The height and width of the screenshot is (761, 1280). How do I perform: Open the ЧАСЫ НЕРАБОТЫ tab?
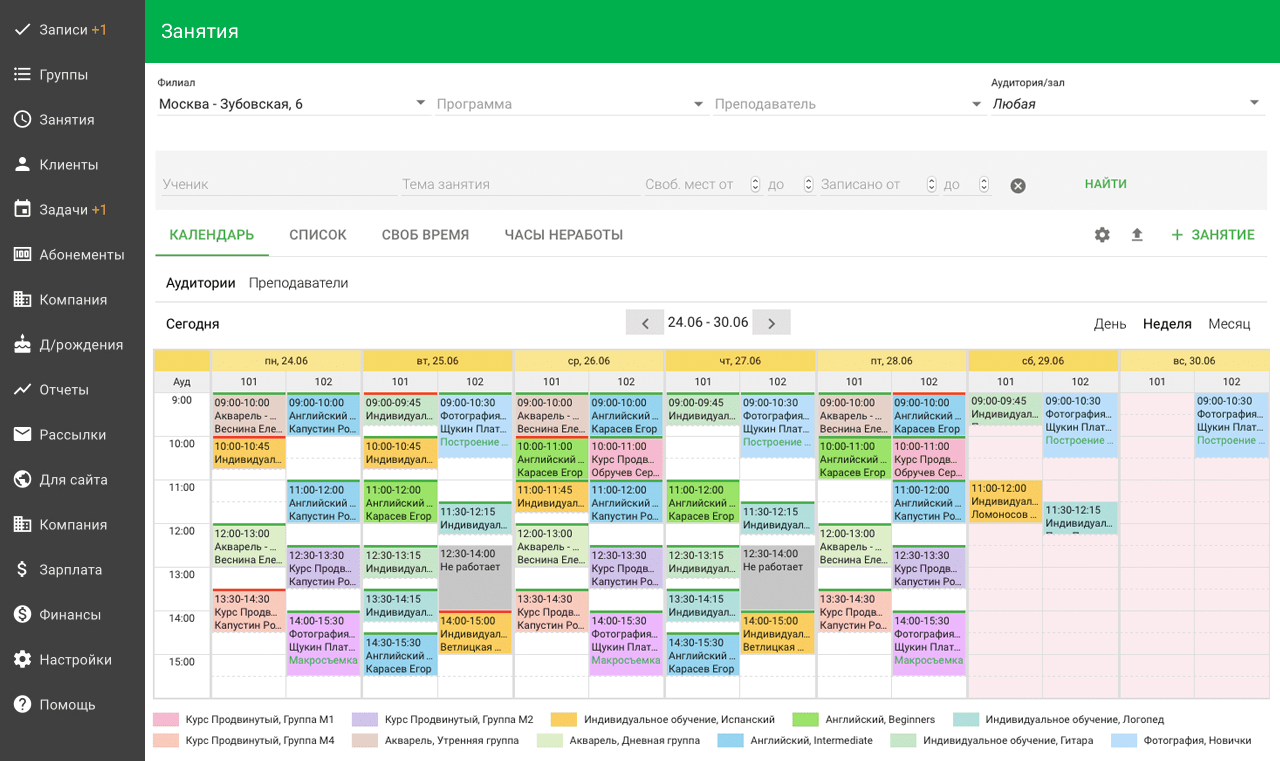[x=563, y=235]
